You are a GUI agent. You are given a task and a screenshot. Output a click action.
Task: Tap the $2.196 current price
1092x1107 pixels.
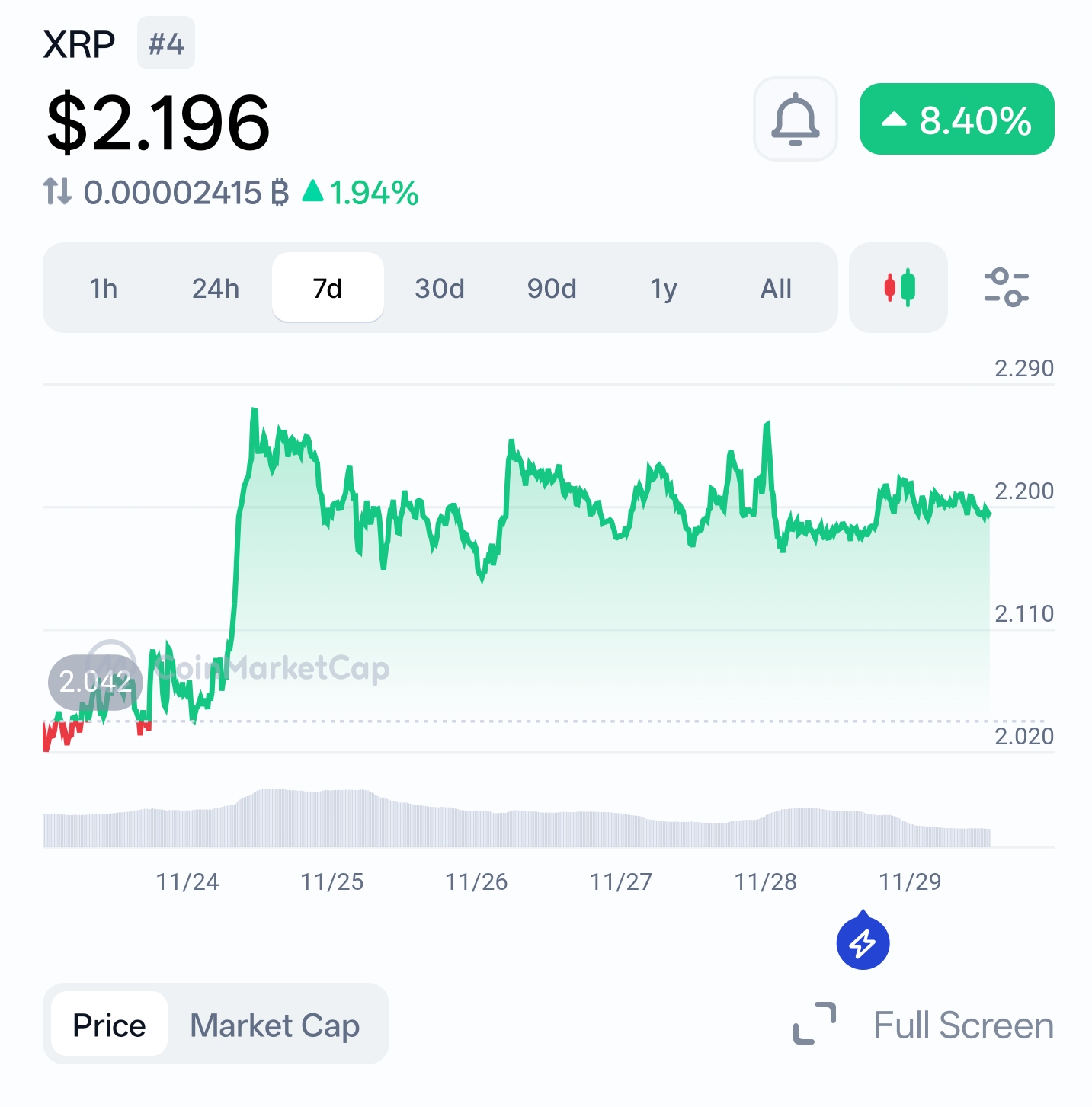pyautogui.click(x=159, y=122)
